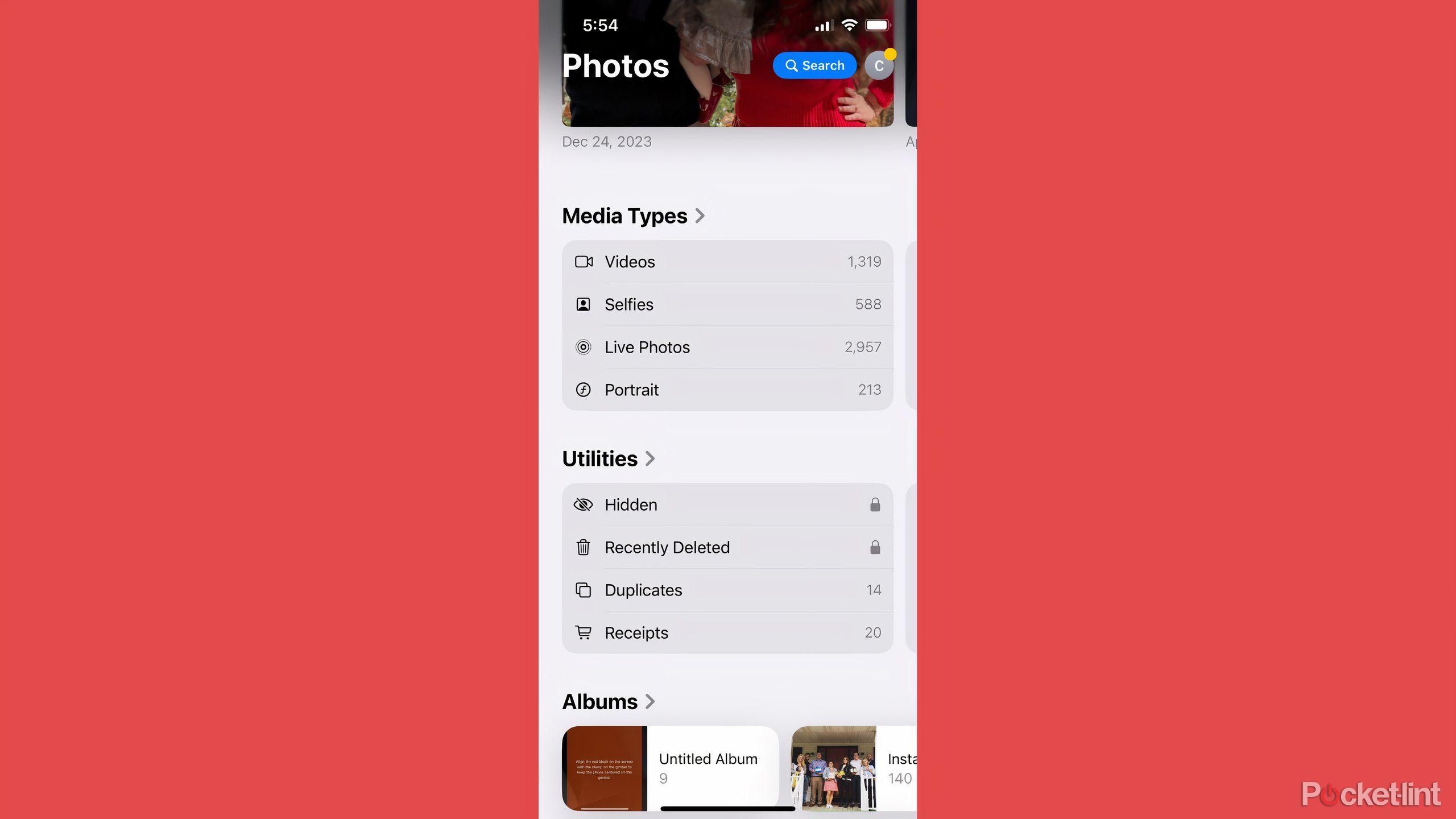Tap the Receipts cart icon
This screenshot has width=1456, height=819.
pyautogui.click(x=583, y=632)
